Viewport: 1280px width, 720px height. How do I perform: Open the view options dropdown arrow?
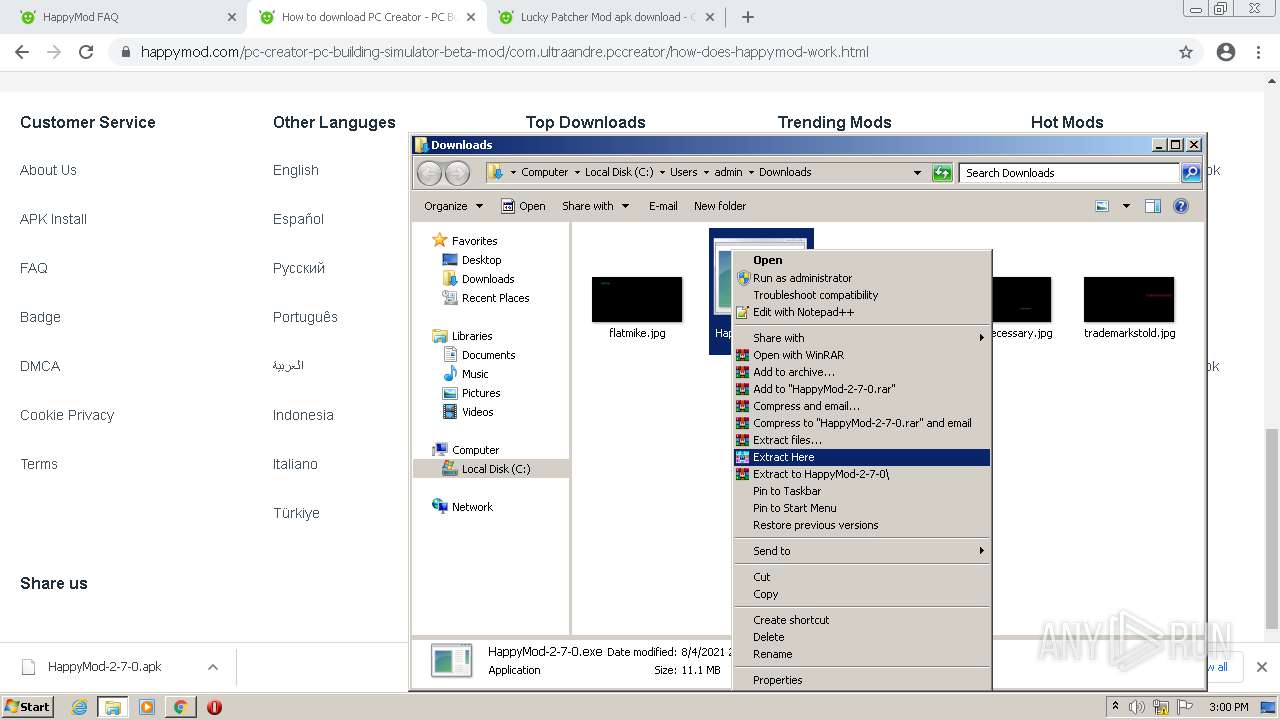point(1126,206)
